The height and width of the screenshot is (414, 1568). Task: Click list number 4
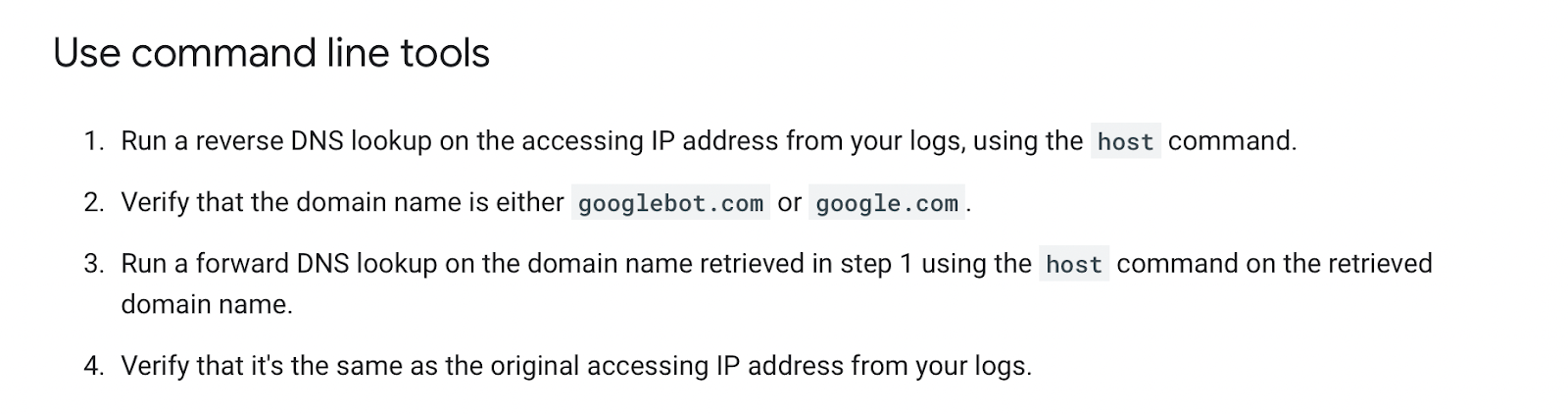point(93,366)
